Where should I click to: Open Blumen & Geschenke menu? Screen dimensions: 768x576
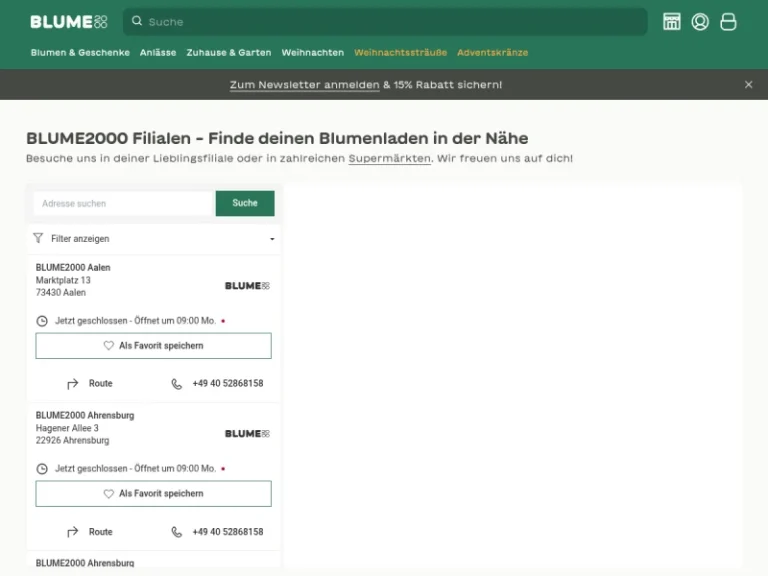pos(80,53)
